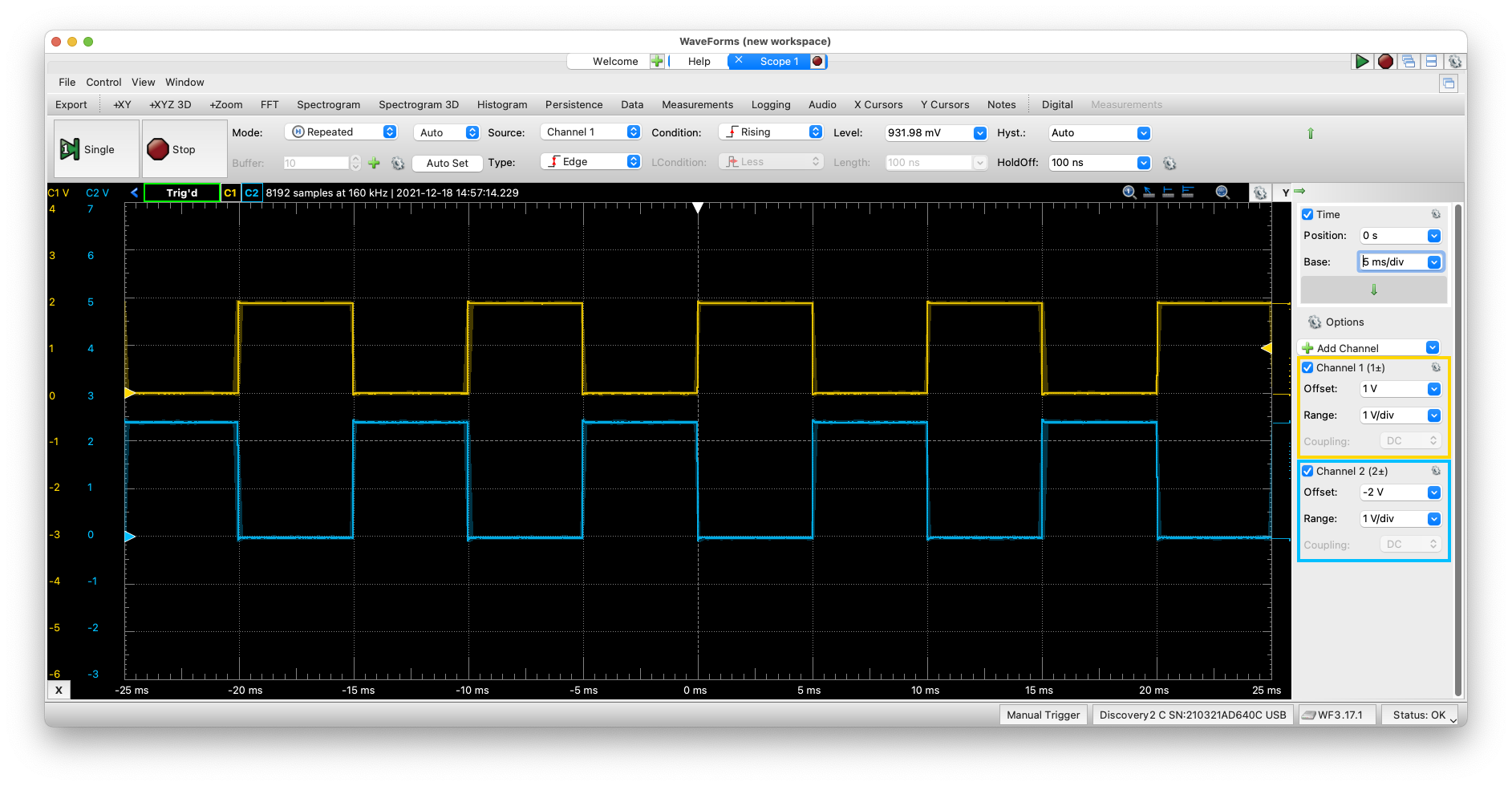1512x786 pixels.
Task: Click the green plus next to Buffer
Action: [374, 163]
